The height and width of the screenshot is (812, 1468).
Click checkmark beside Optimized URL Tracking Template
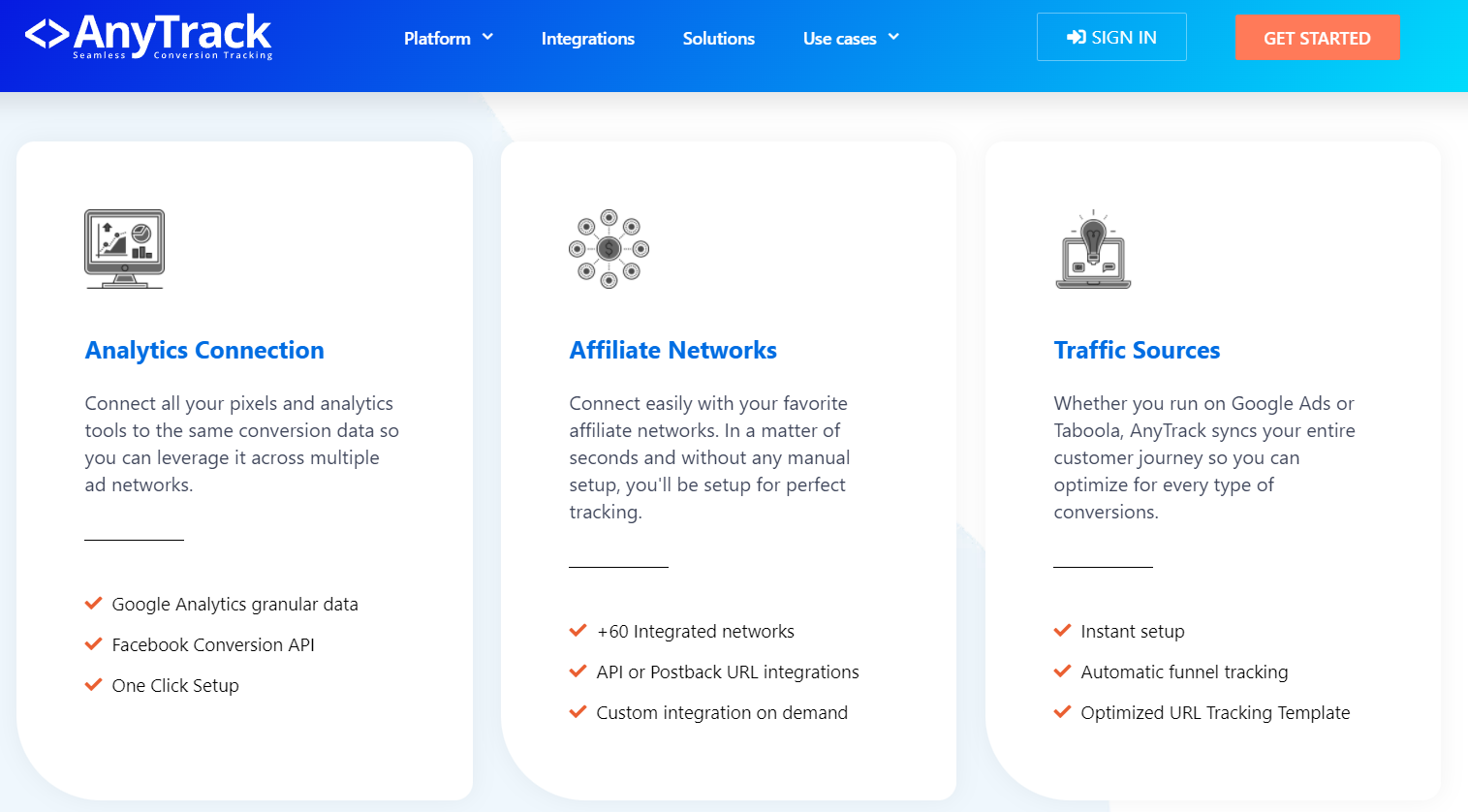1063,712
